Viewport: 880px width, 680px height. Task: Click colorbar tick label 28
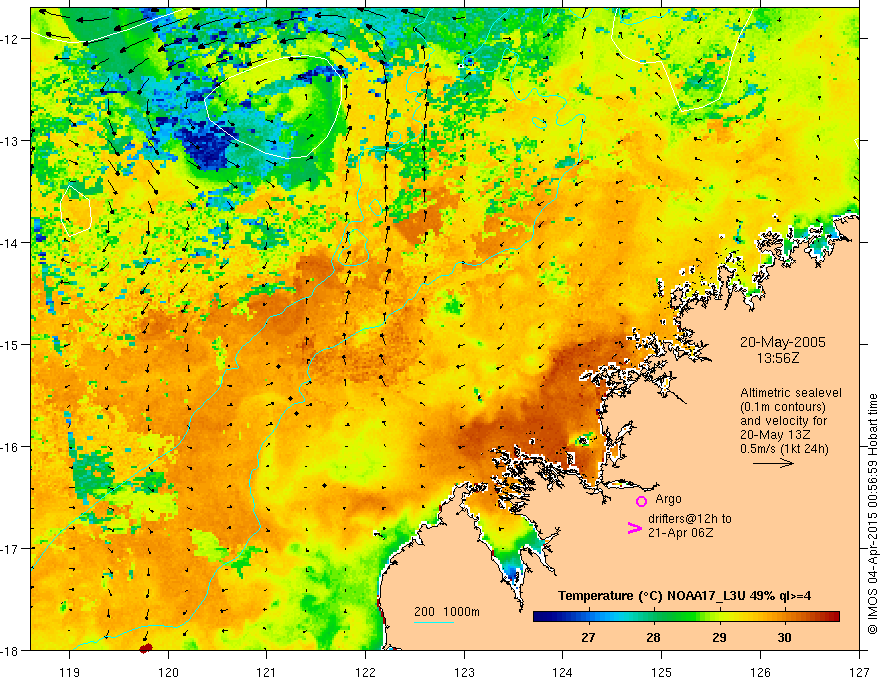coord(653,637)
